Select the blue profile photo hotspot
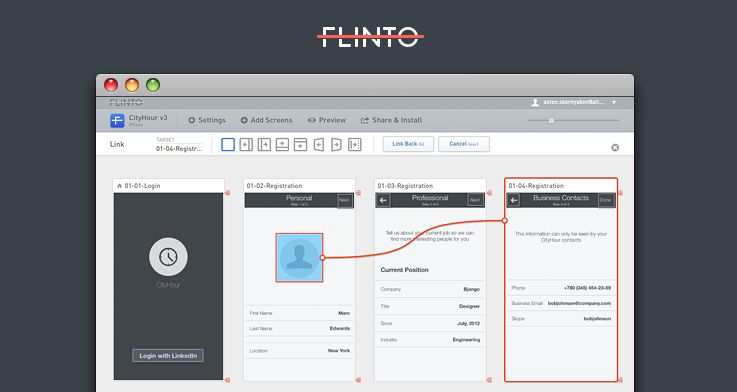 click(299, 258)
